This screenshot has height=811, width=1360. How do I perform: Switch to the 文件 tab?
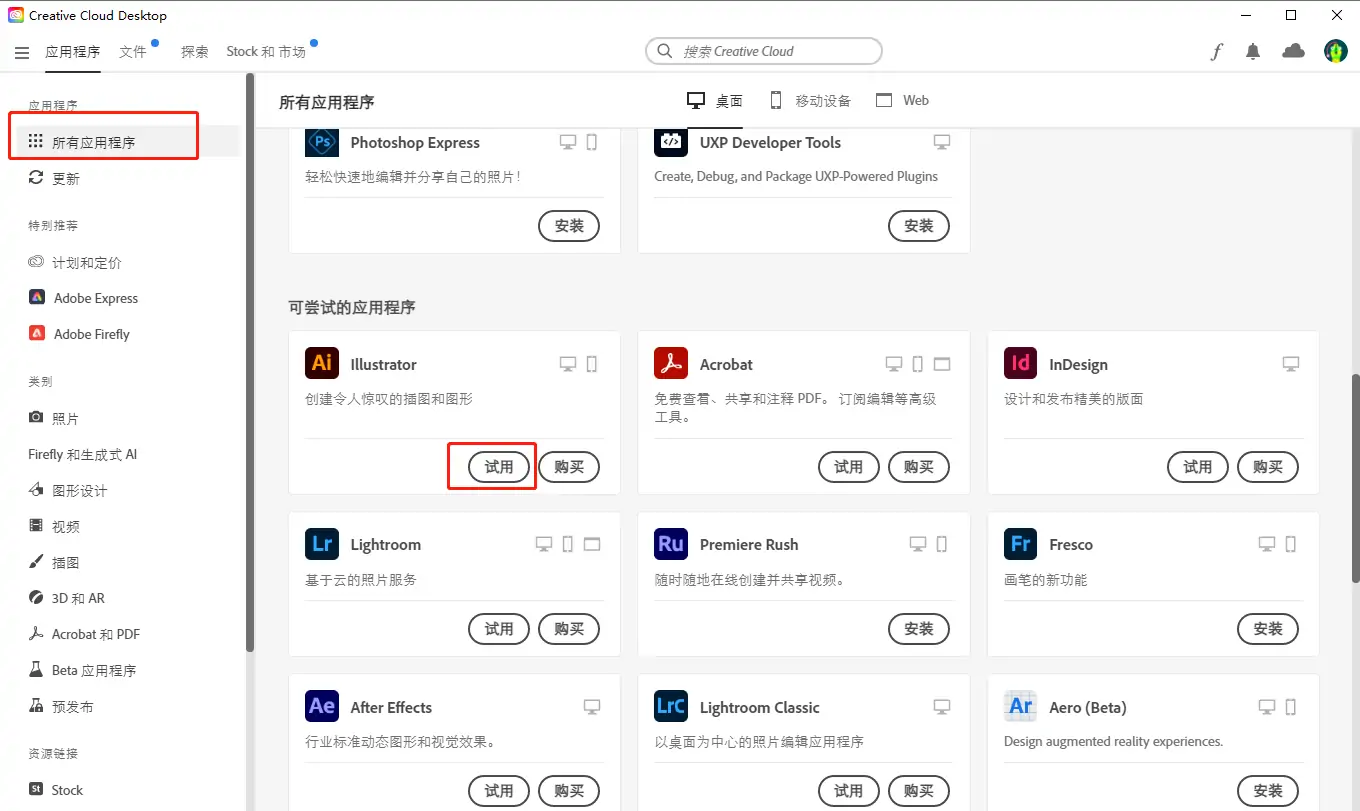click(135, 51)
